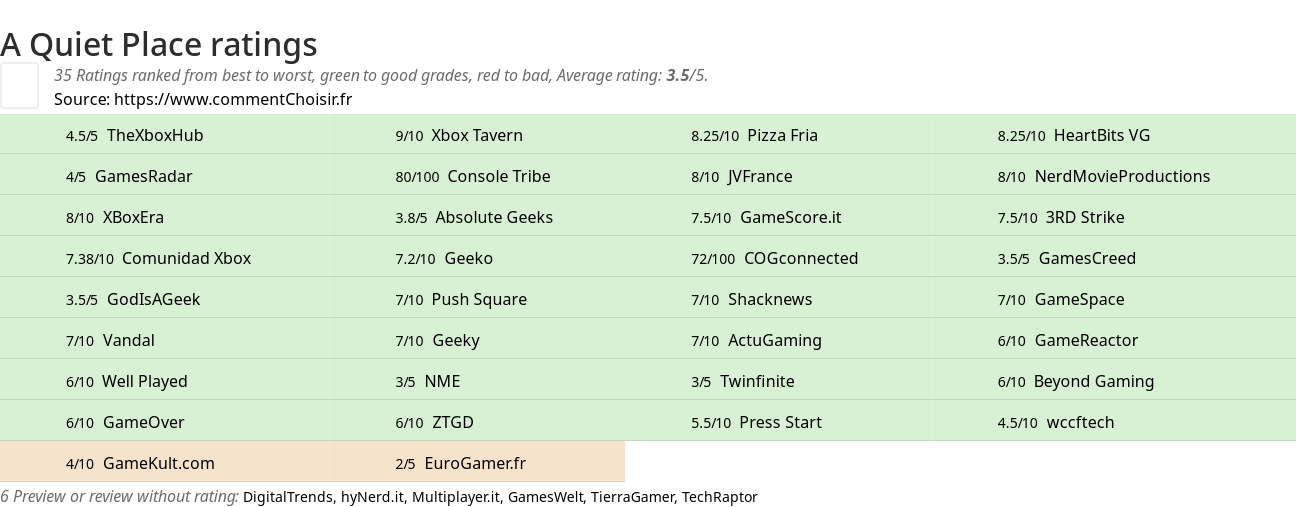Viewport: 1296px width, 507px height.
Task: Open the GameReactor 6/10 review
Action: [1114, 340]
